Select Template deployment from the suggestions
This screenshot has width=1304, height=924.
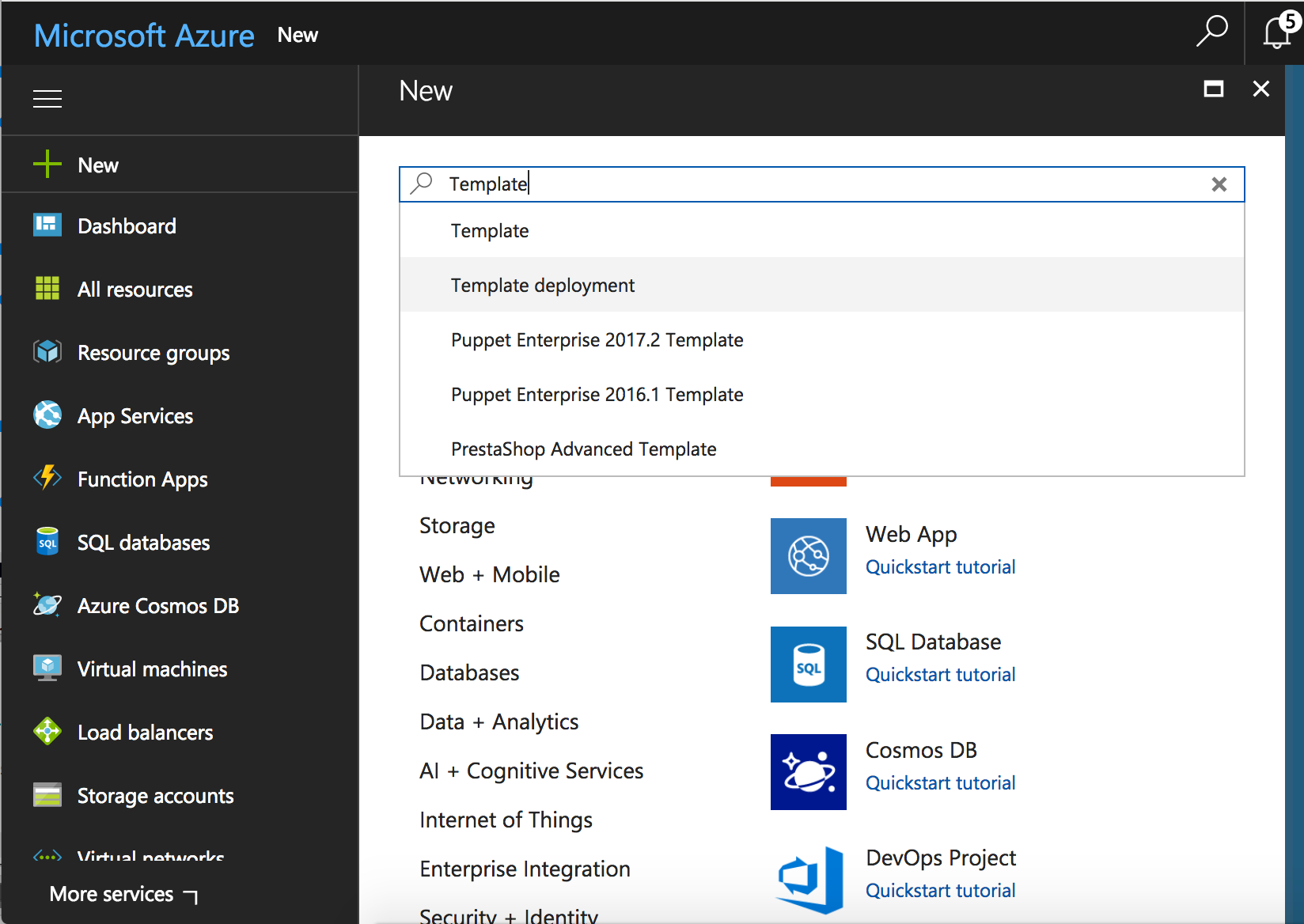543,285
